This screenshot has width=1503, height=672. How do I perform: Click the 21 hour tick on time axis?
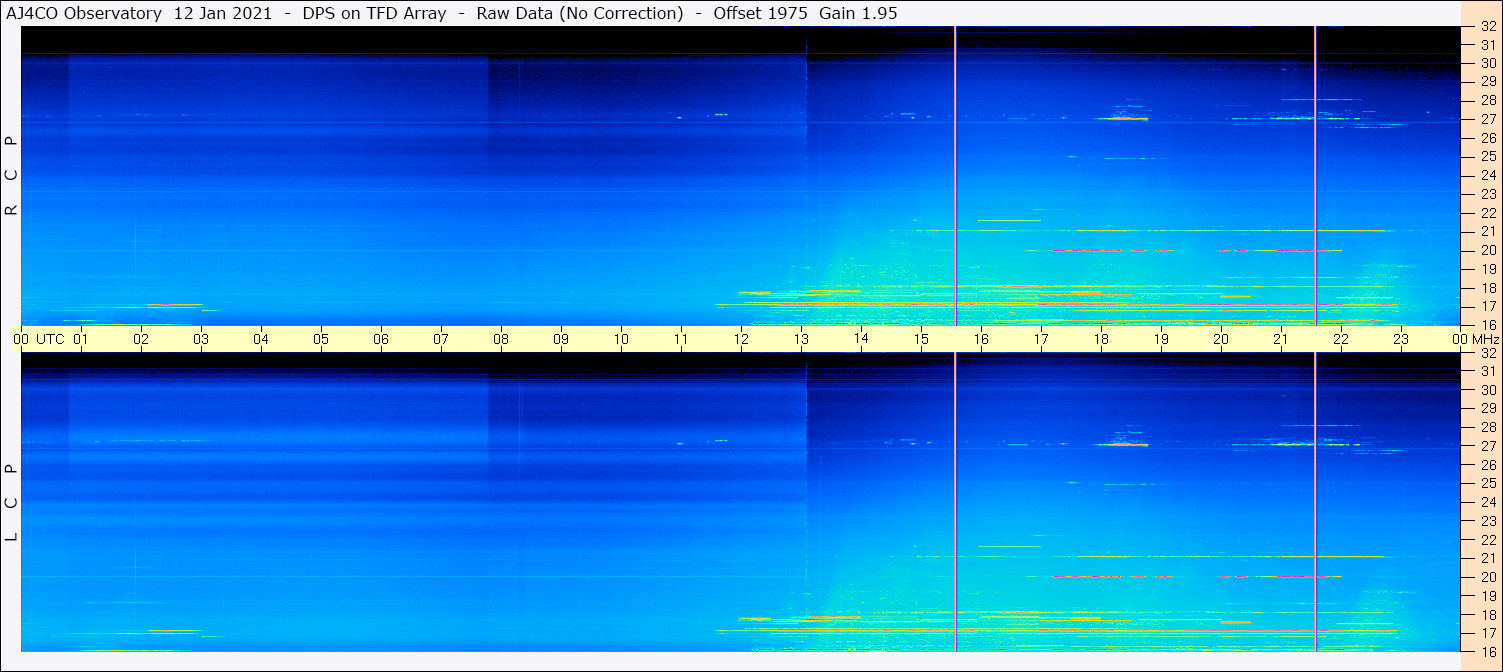point(1281,339)
